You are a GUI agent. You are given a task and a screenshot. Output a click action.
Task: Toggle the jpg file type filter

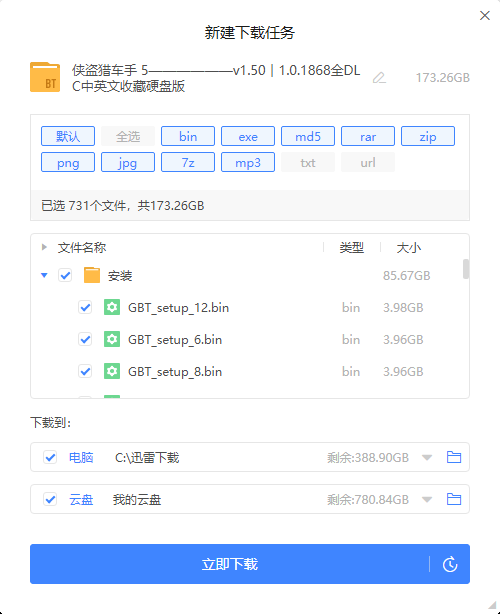(128, 162)
